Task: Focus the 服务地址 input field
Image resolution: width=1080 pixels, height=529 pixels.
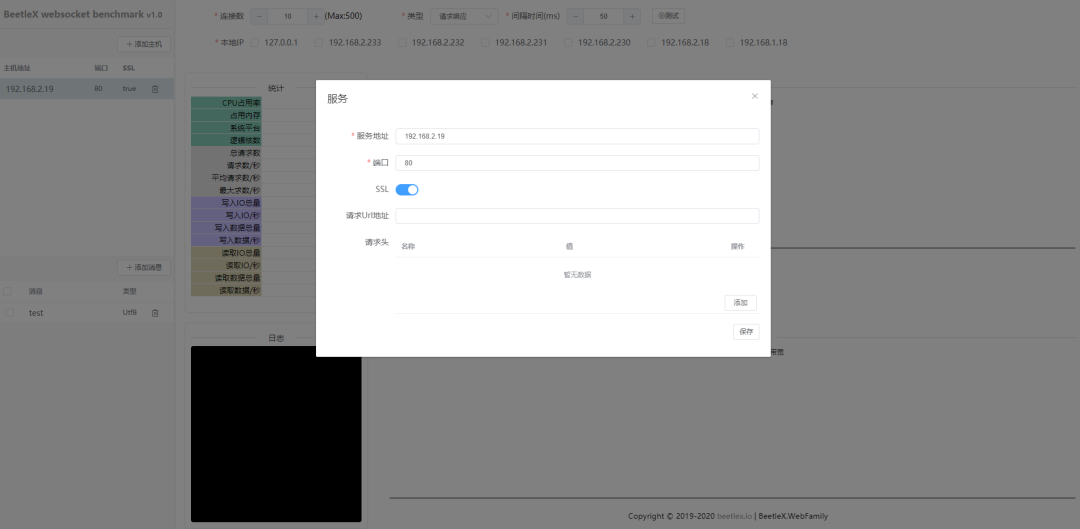Action: coord(577,136)
